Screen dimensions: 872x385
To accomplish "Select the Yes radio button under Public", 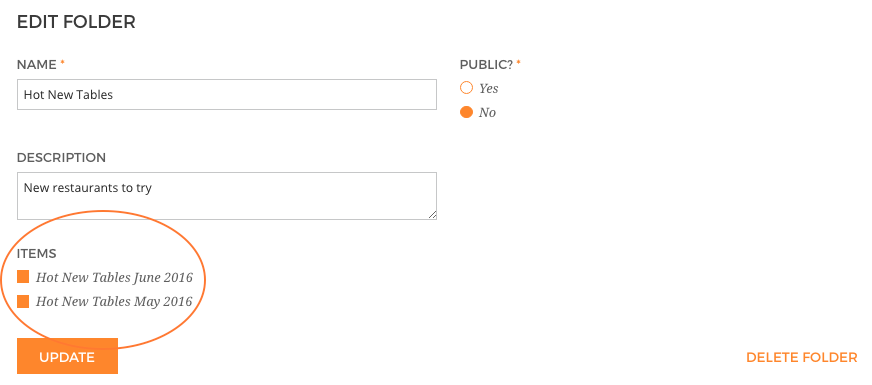I will pyautogui.click(x=466, y=88).
